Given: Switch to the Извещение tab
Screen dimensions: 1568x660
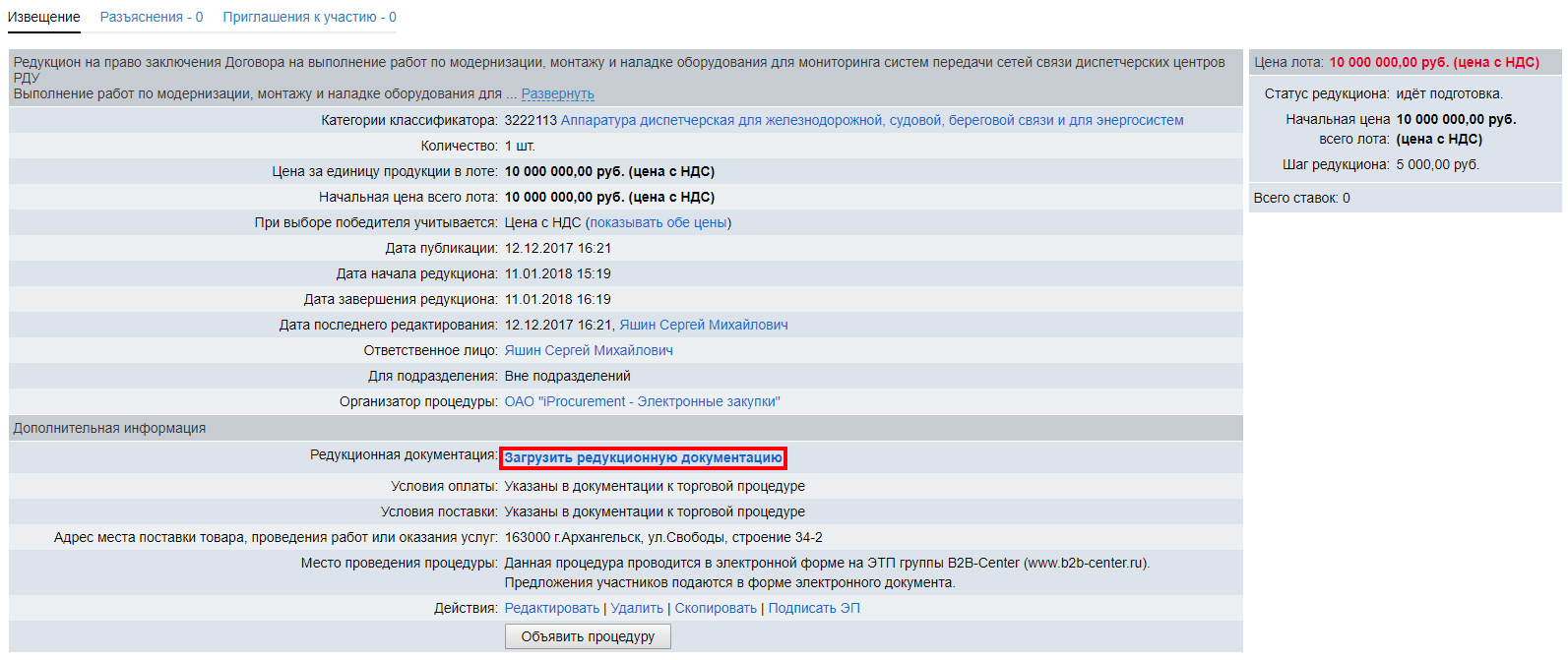Looking at the screenshot, I should (44, 17).
